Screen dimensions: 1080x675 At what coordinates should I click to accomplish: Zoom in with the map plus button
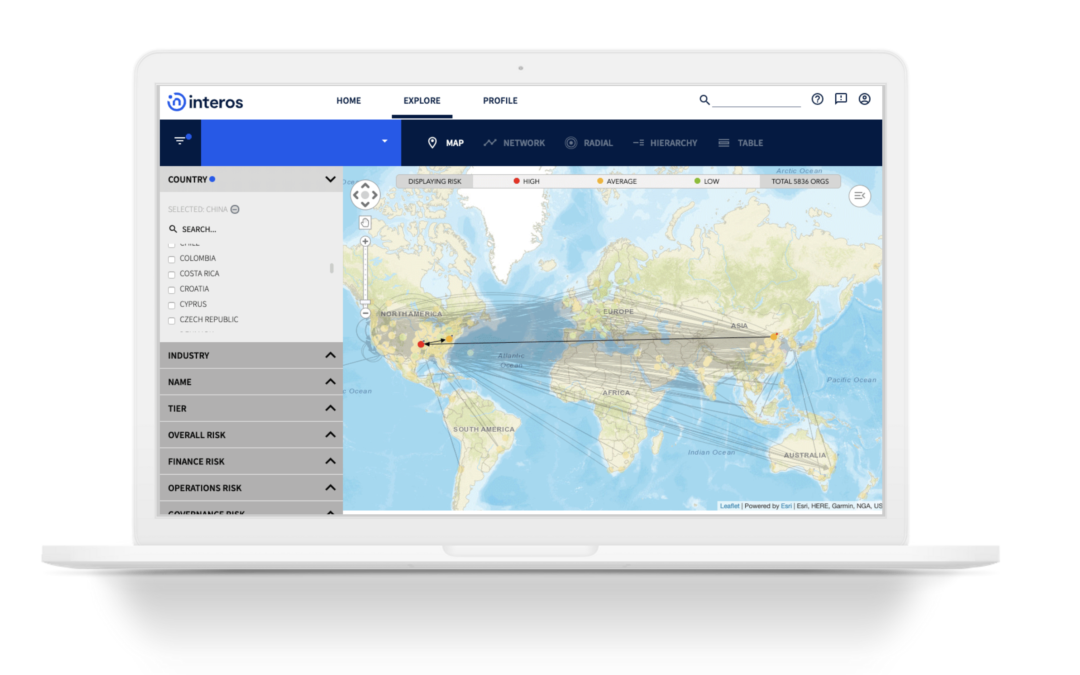(x=365, y=242)
